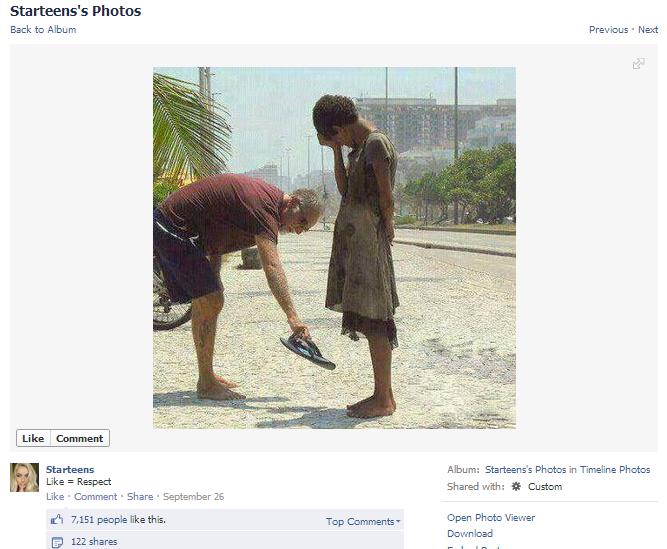The image size is (667, 549).
Task: Open the Starteens profile name link
Action: coord(70,469)
